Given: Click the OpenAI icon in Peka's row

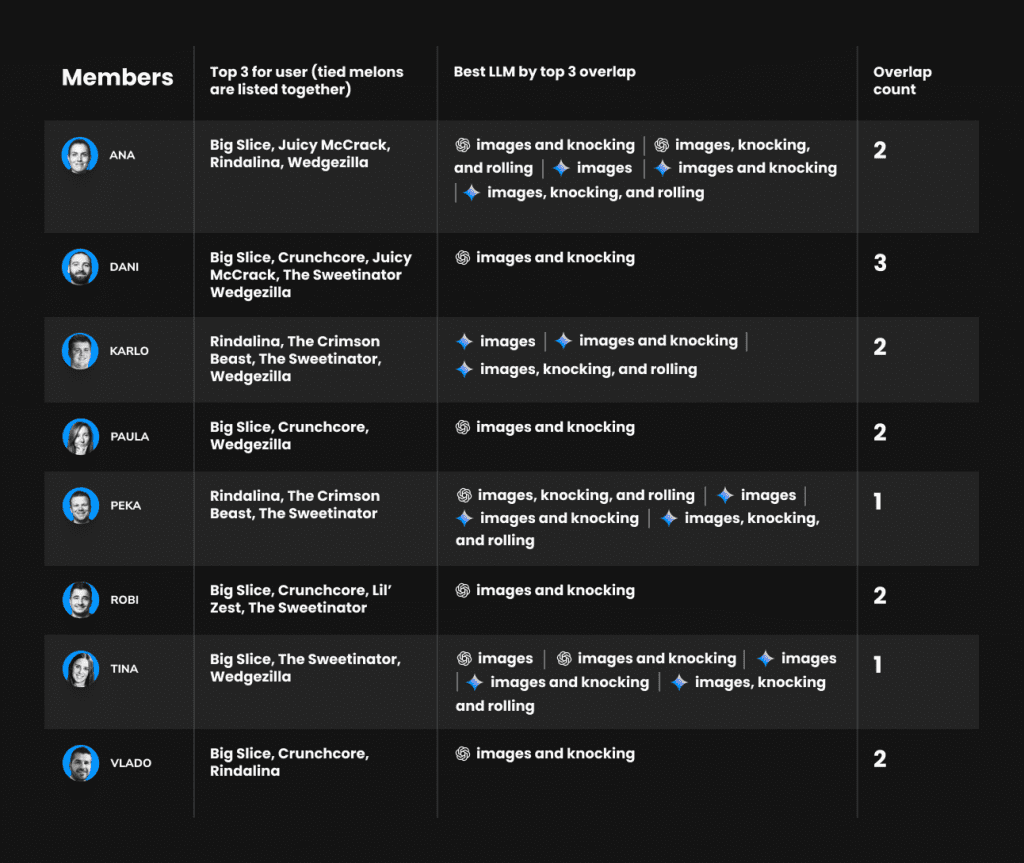Looking at the screenshot, I should [x=464, y=495].
